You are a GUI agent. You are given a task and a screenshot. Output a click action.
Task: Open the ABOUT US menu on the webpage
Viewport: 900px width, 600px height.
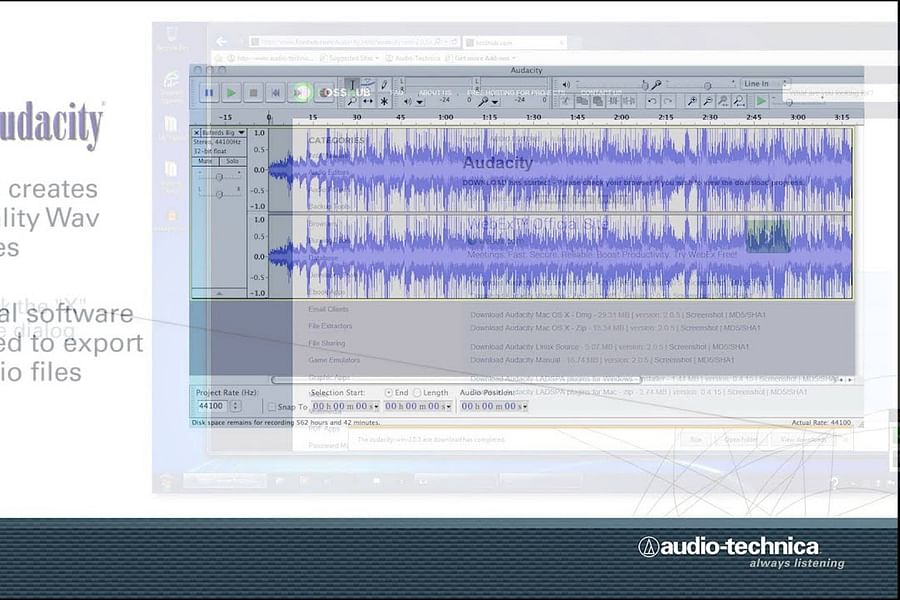(438, 91)
